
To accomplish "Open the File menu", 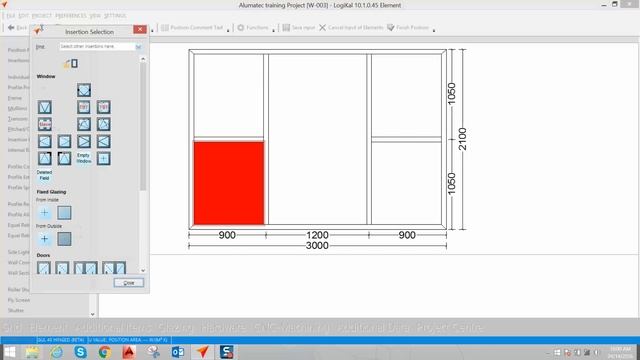I will click(11, 16).
